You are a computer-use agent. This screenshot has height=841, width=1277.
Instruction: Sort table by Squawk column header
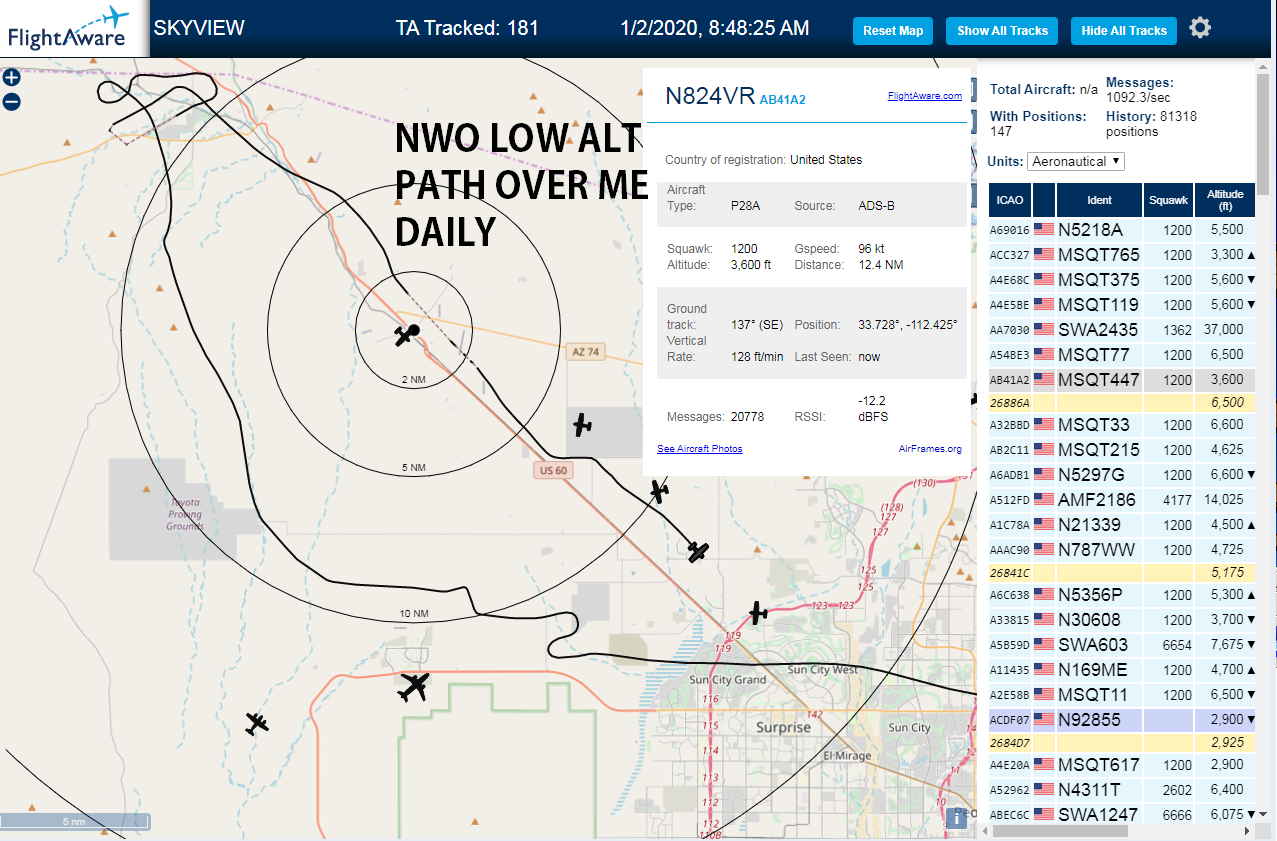point(1169,200)
